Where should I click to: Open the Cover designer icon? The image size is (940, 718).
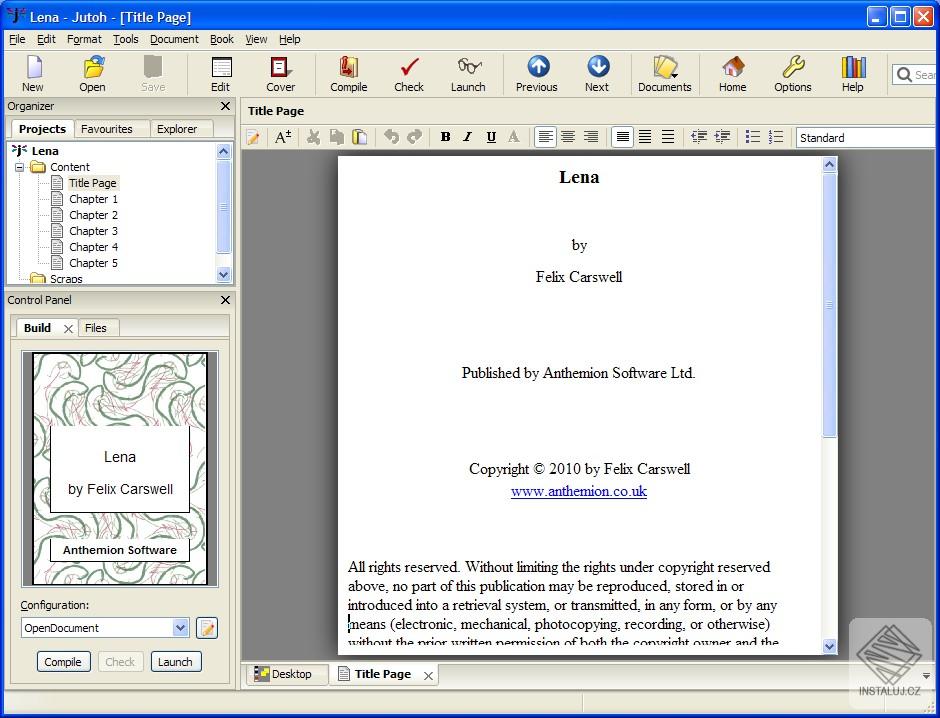pyautogui.click(x=281, y=74)
